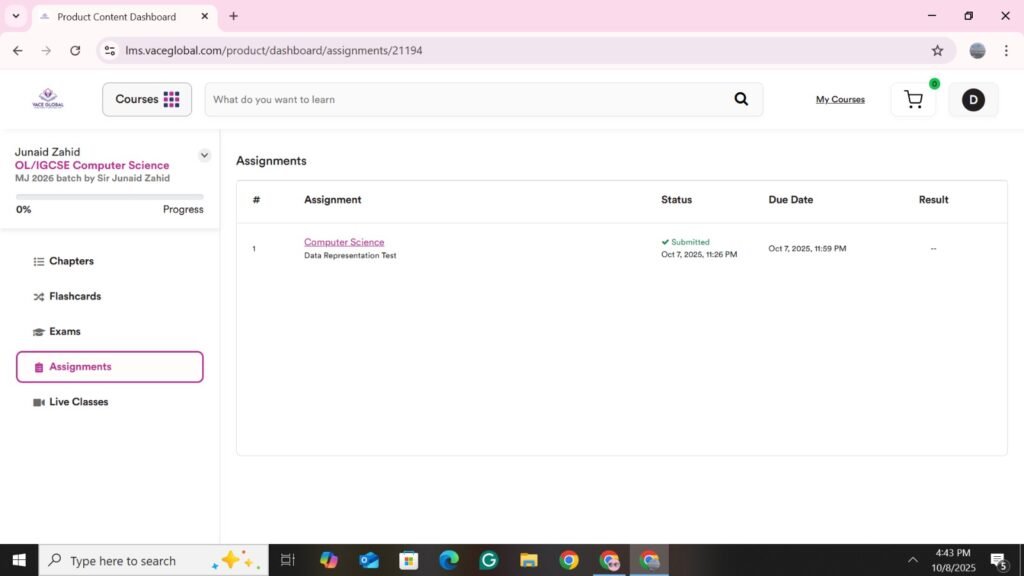Go to Chapters in sidebar
Viewport: 1024px width, 576px height.
point(71,261)
